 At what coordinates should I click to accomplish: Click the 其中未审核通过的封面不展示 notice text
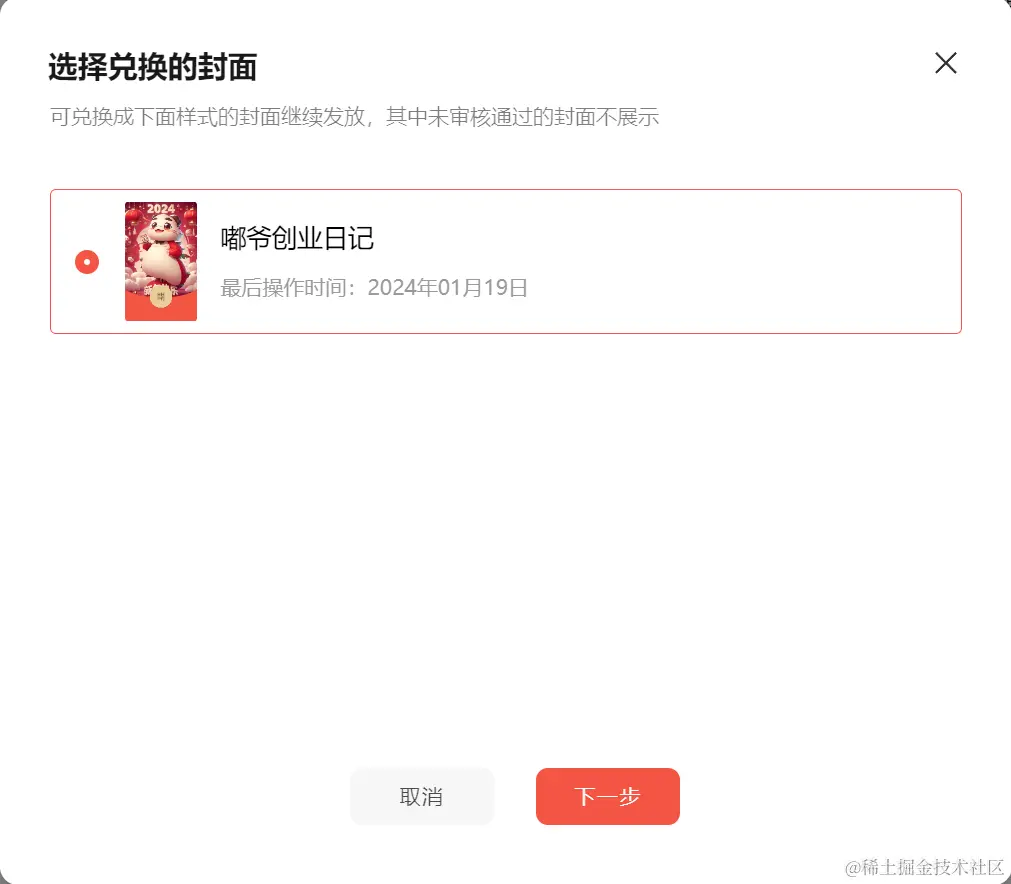click(x=522, y=117)
